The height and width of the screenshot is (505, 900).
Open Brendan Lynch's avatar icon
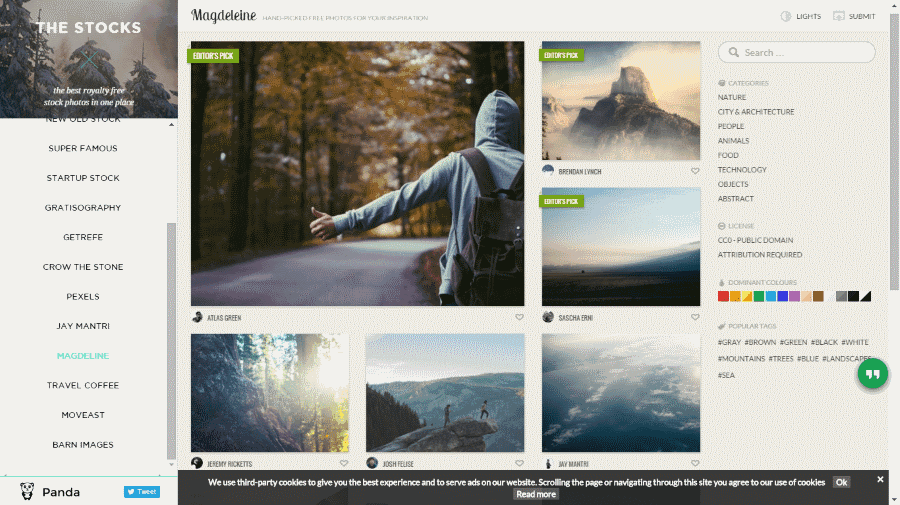548,171
